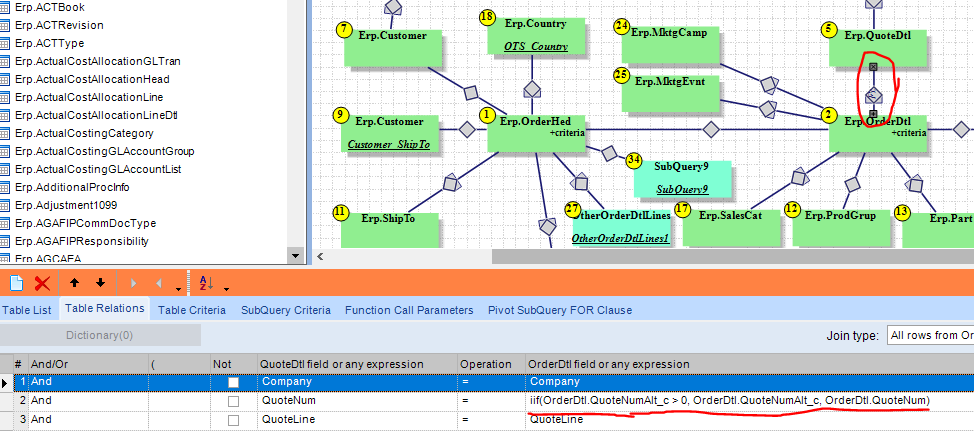The width and height of the screenshot is (974, 438).
Task: Select the Erp.Adjustment1099 table icon
Action: pyautogui.click(x=6, y=205)
